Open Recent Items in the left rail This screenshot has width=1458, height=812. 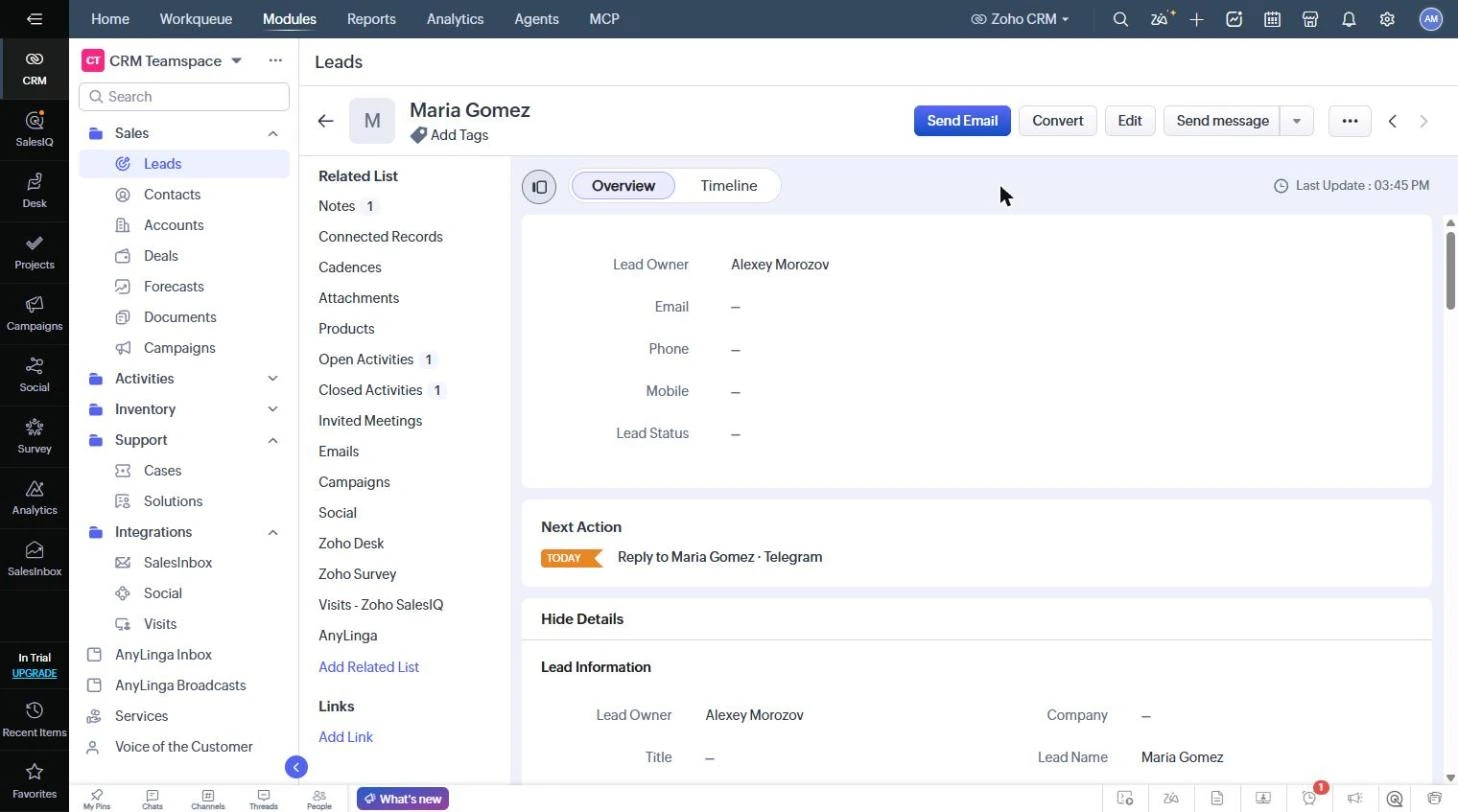(x=34, y=719)
